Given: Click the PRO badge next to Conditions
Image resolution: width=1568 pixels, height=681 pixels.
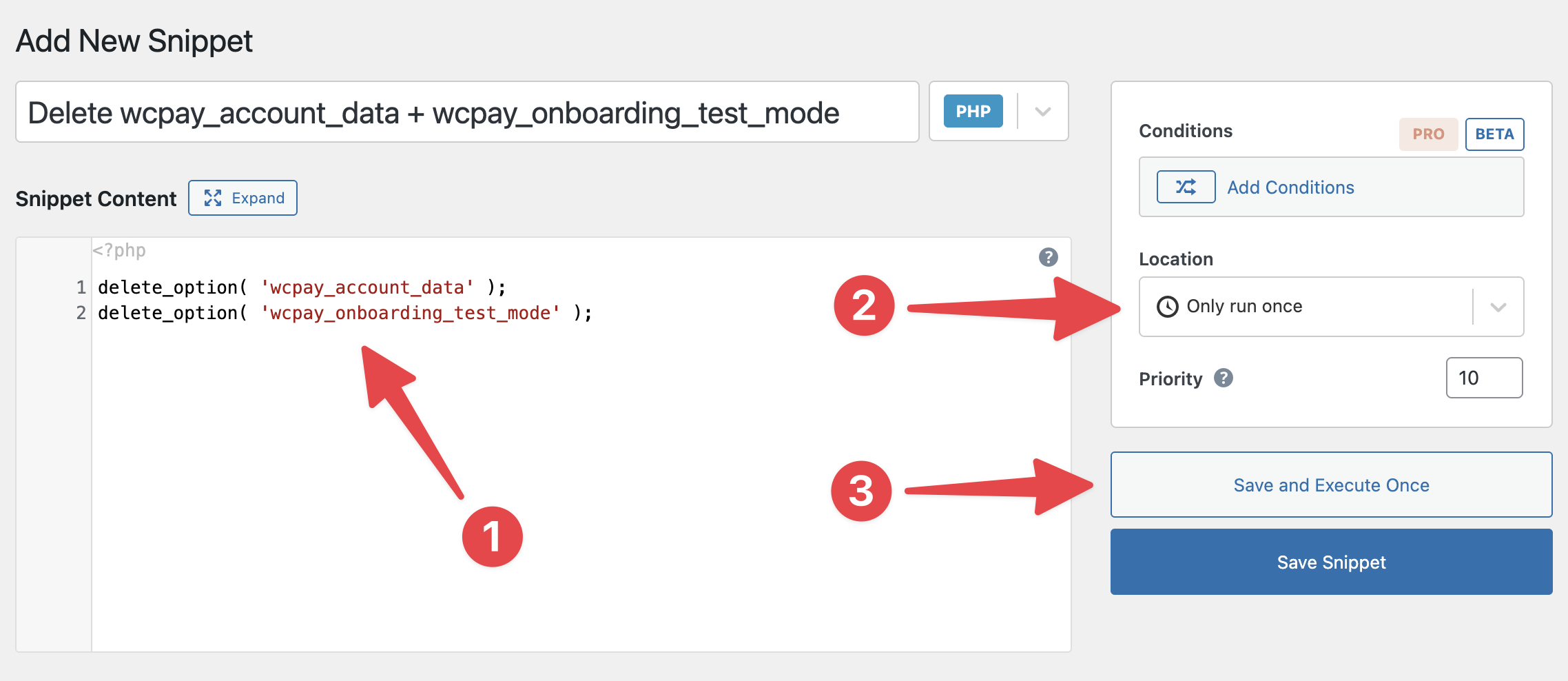Looking at the screenshot, I should 1428,134.
